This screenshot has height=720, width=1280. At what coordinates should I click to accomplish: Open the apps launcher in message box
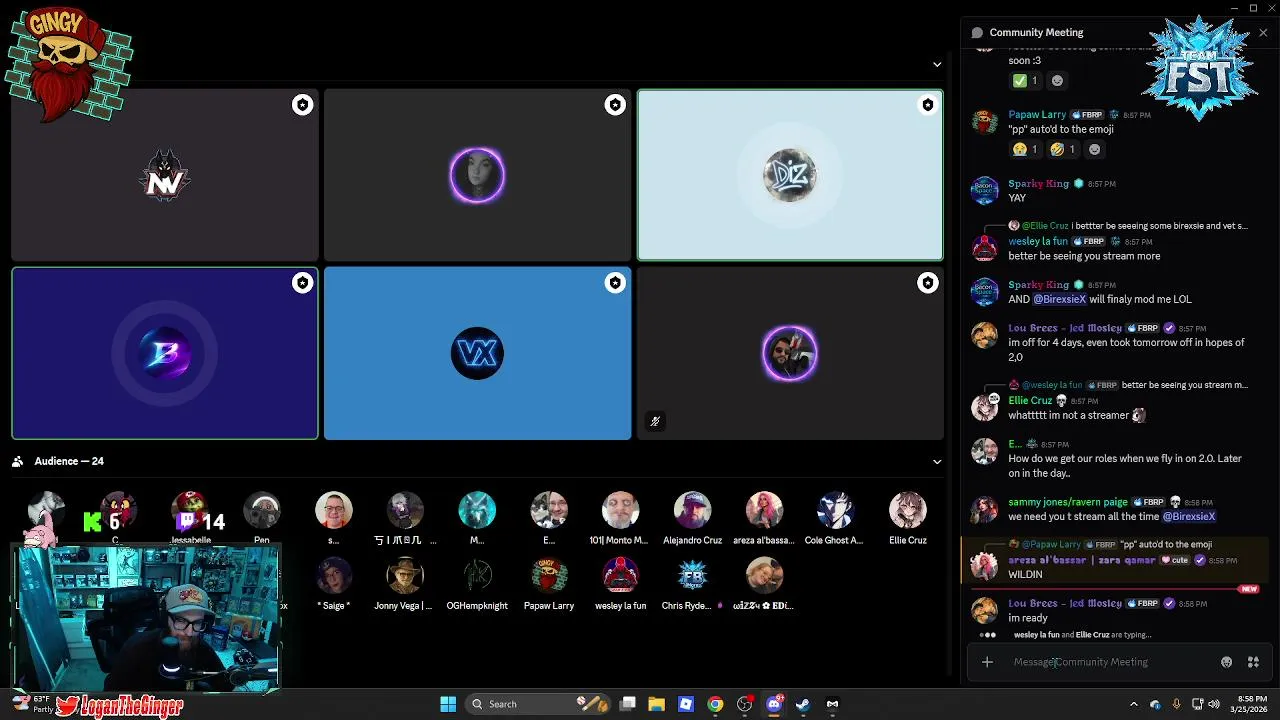click(1253, 662)
